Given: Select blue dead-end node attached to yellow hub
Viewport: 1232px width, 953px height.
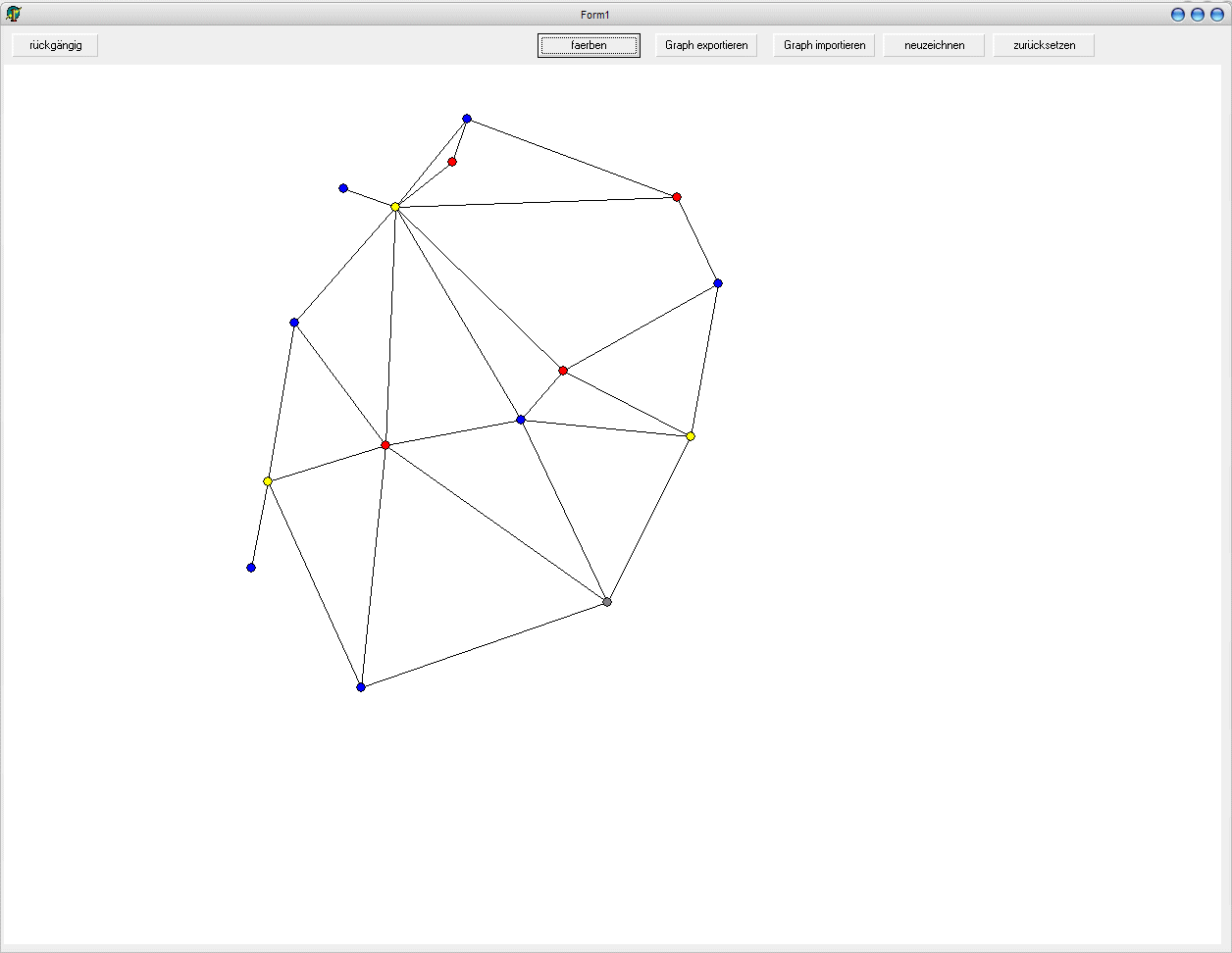Looking at the screenshot, I should 343,188.
